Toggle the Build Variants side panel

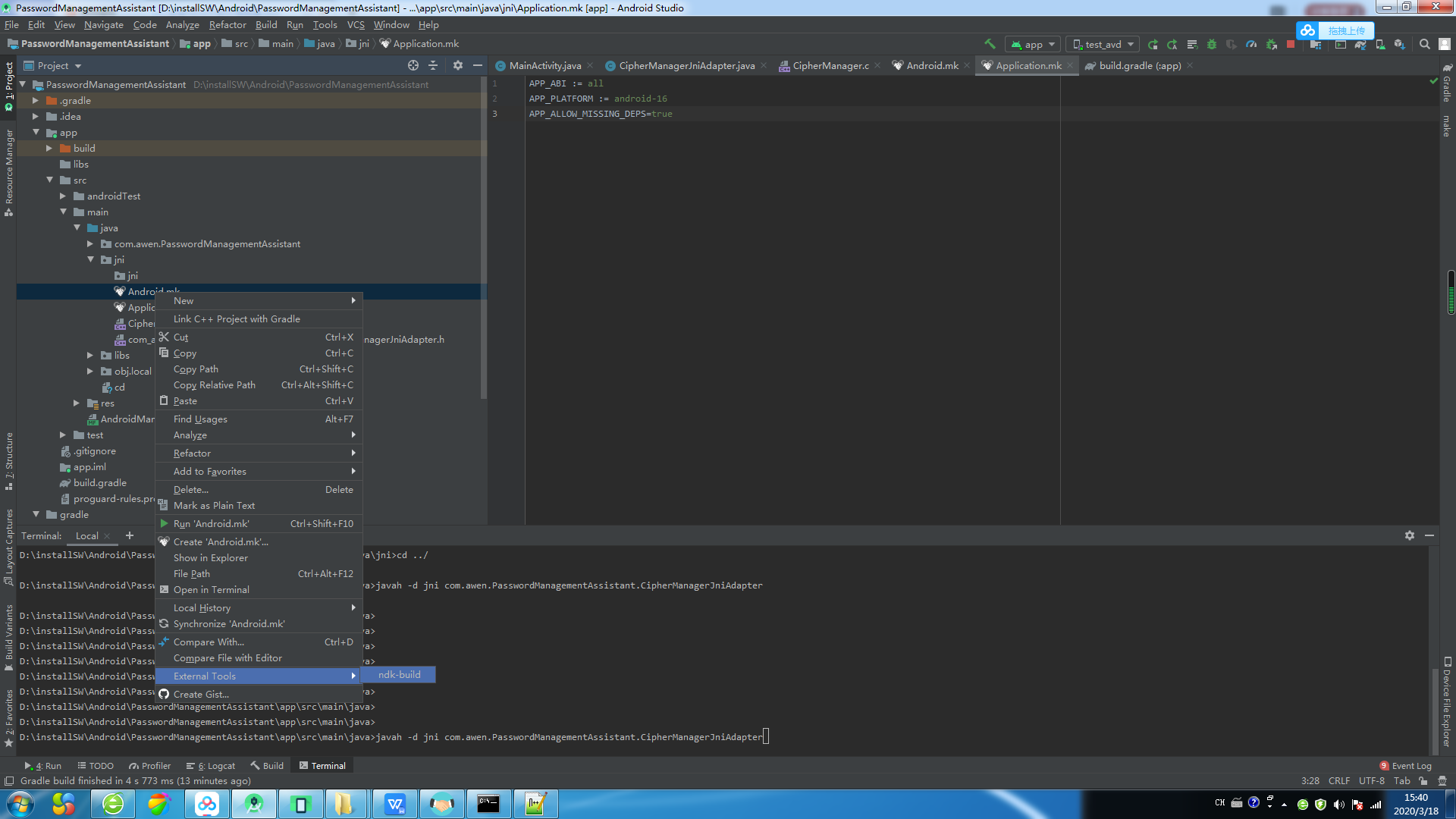coord(9,637)
